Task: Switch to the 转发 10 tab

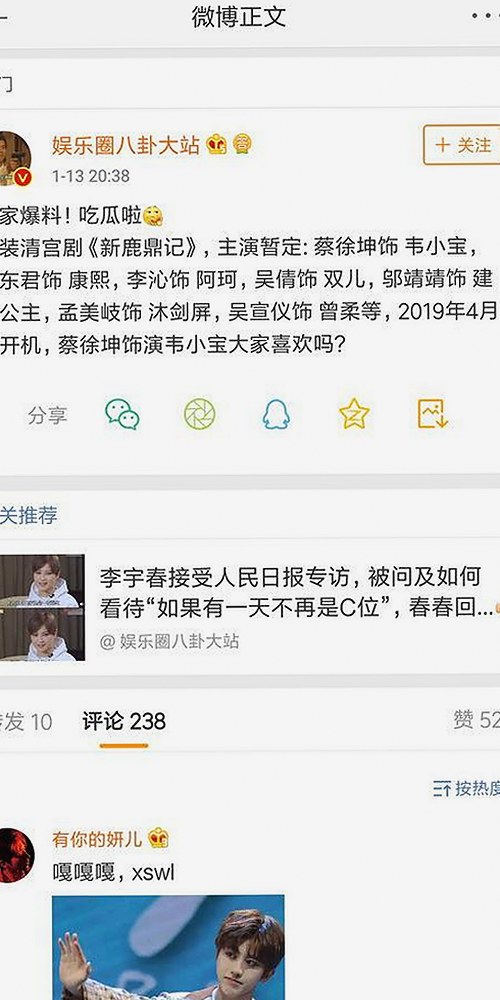Action: [x=26, y=721]
